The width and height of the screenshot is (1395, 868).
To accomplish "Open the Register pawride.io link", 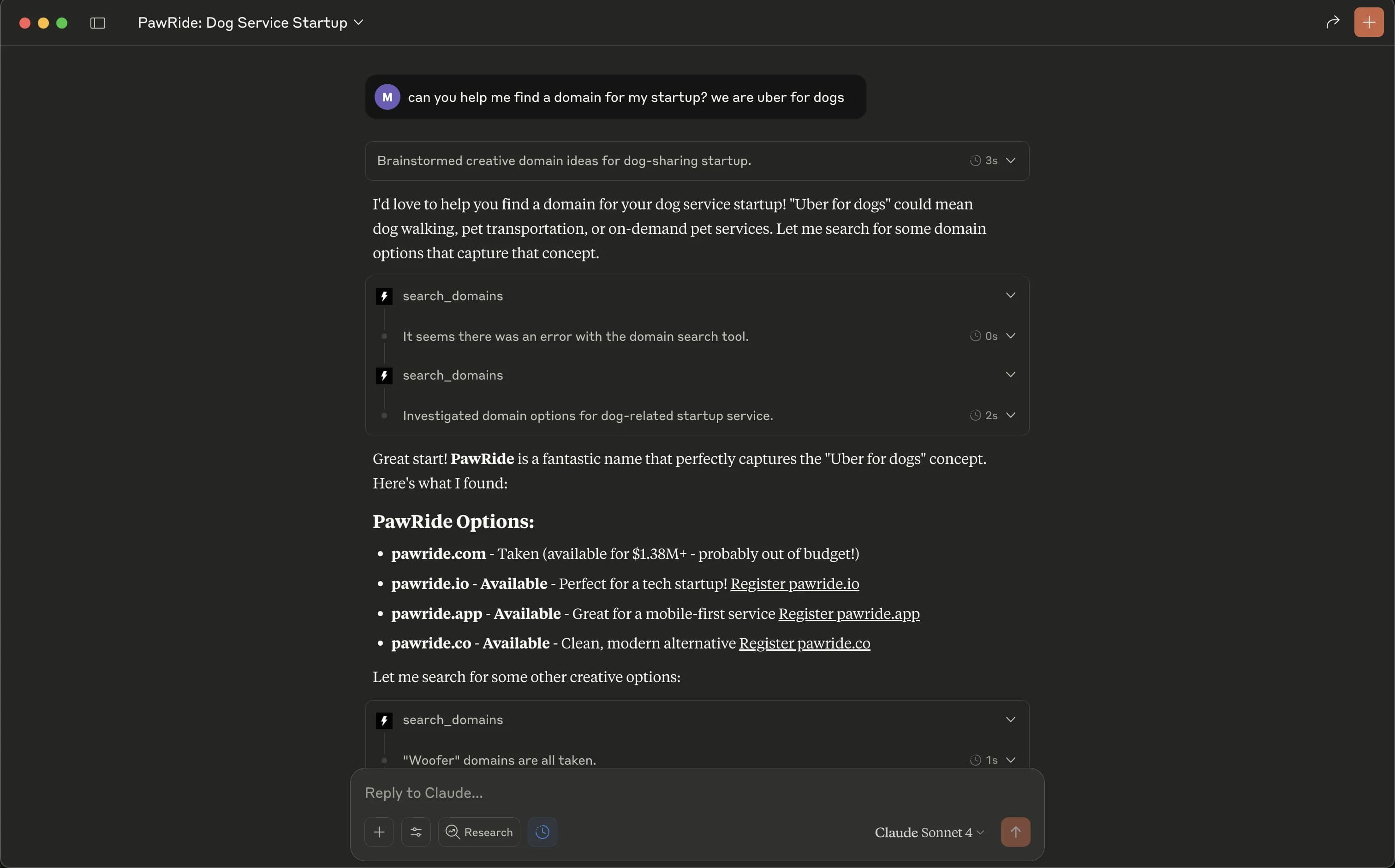I will [794, 584].
